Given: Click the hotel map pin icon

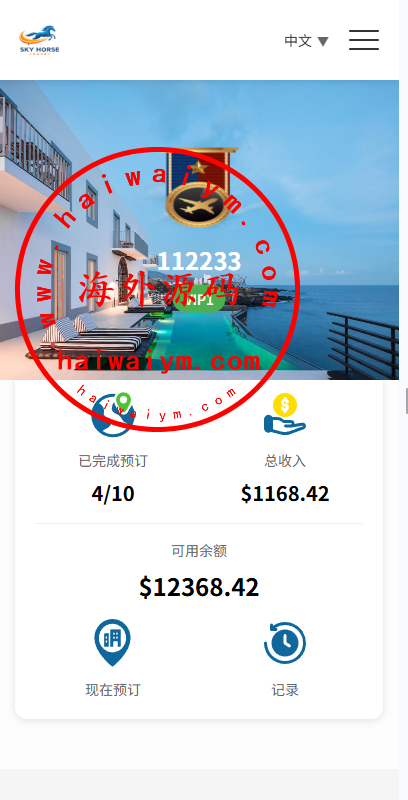Looking at the screenshot, I should coord(113,642).
